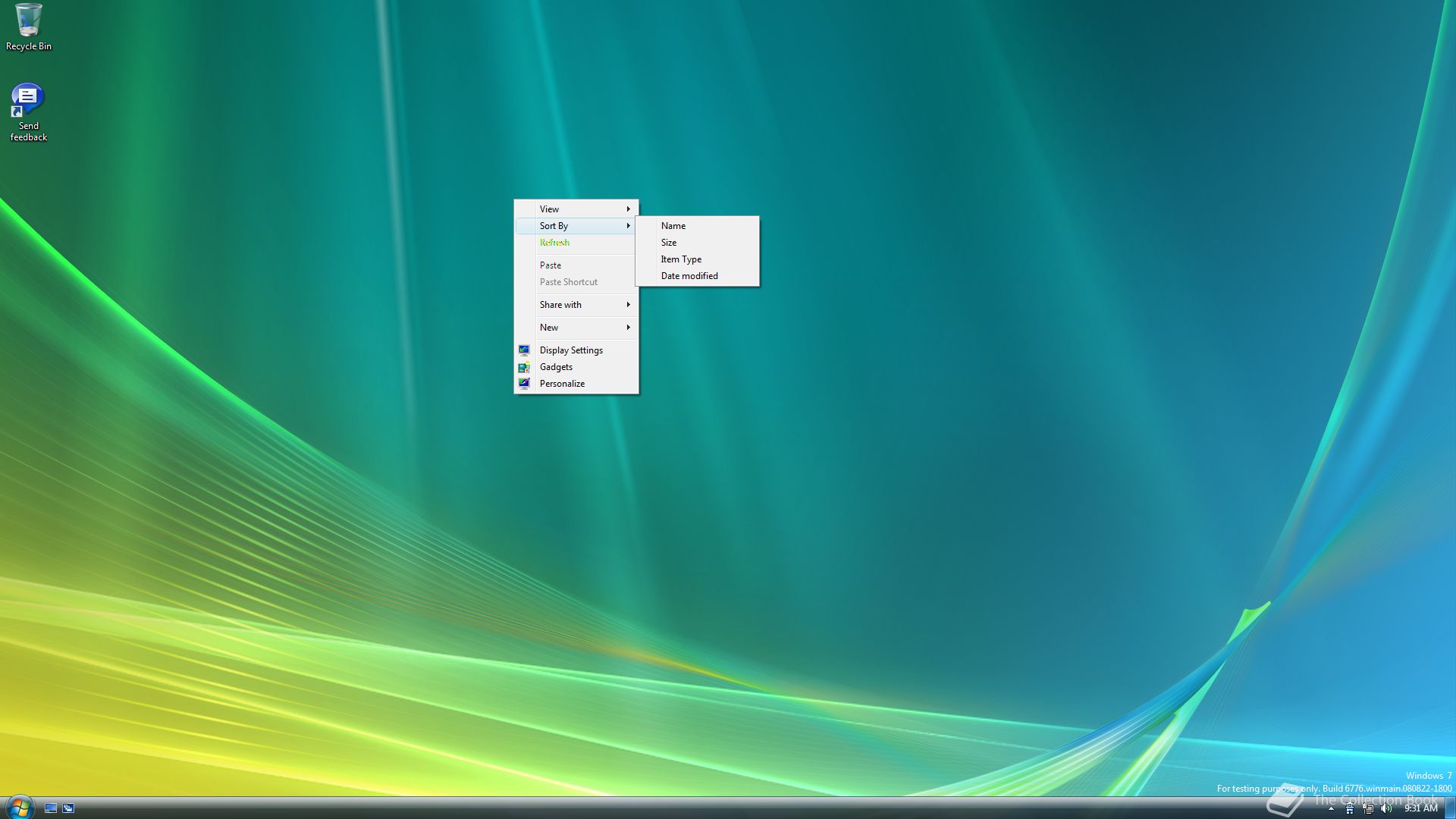This screenshot has width=1456, height=819.
Task: Click the 9:31 AM taskbar clock
Action: (x=1420, y=808)
